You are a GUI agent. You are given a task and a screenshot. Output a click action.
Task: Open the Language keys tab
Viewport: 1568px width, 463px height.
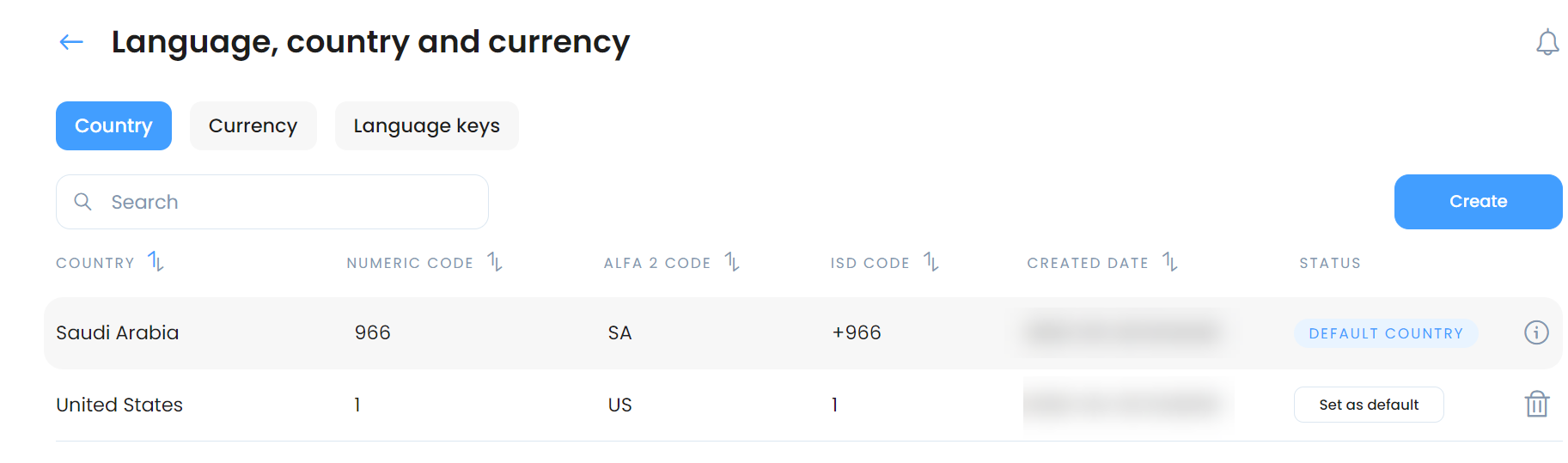pos(426,125)
